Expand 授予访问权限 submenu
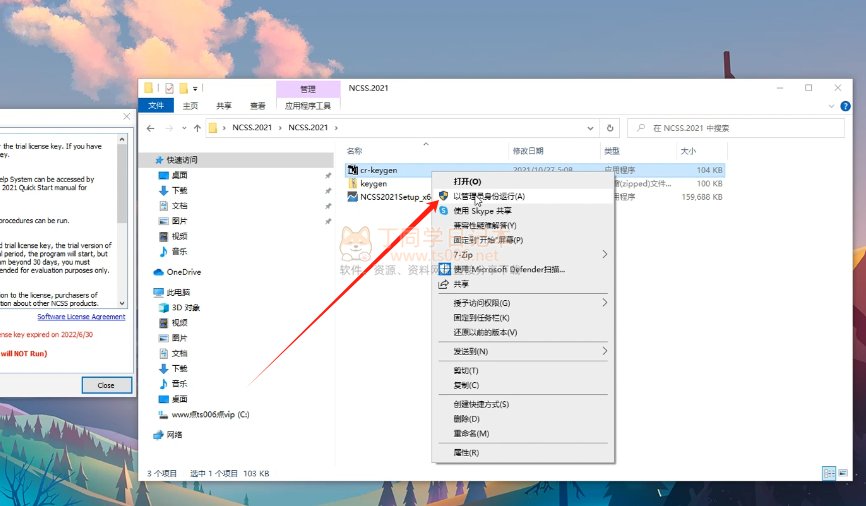Image resolution: width=866 pixels, height=506 pixels. tap(604, 302)
